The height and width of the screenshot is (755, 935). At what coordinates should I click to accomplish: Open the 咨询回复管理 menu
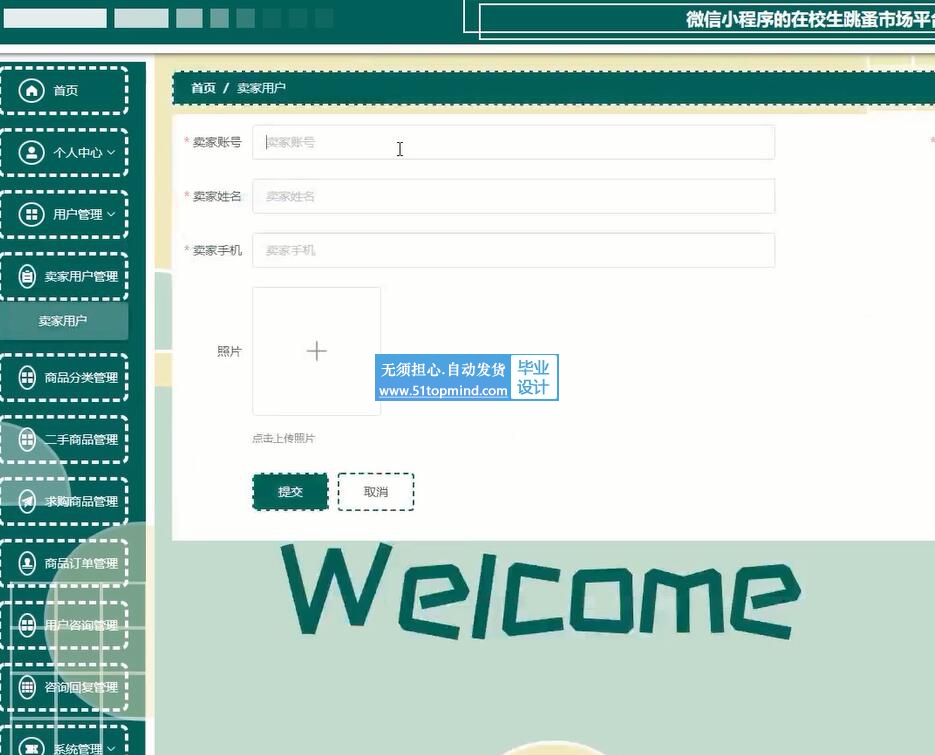pyautogui.click(x=64, y=688)
